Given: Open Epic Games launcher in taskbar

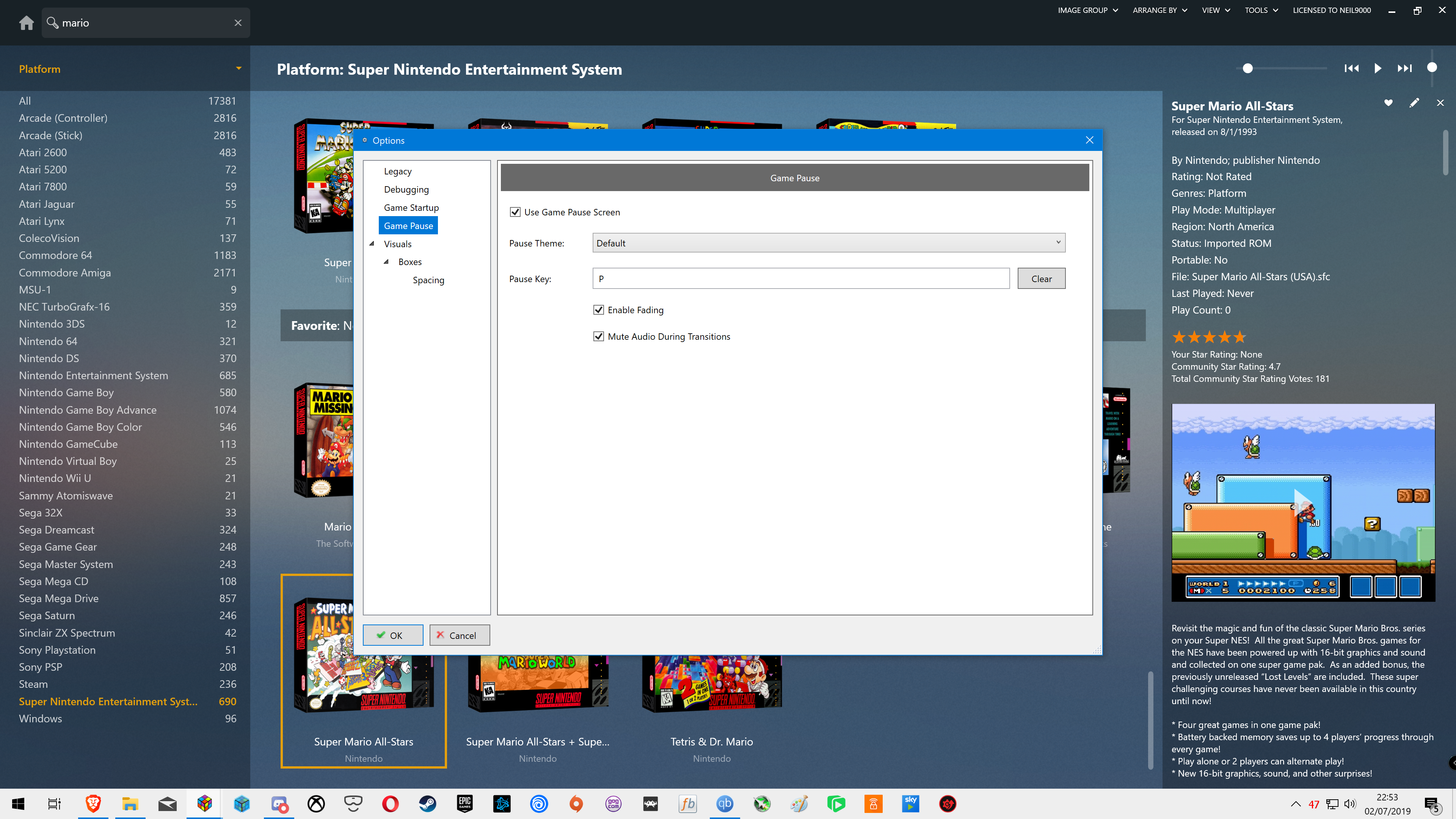Looking at the screenshot, I should pos(464,804).
